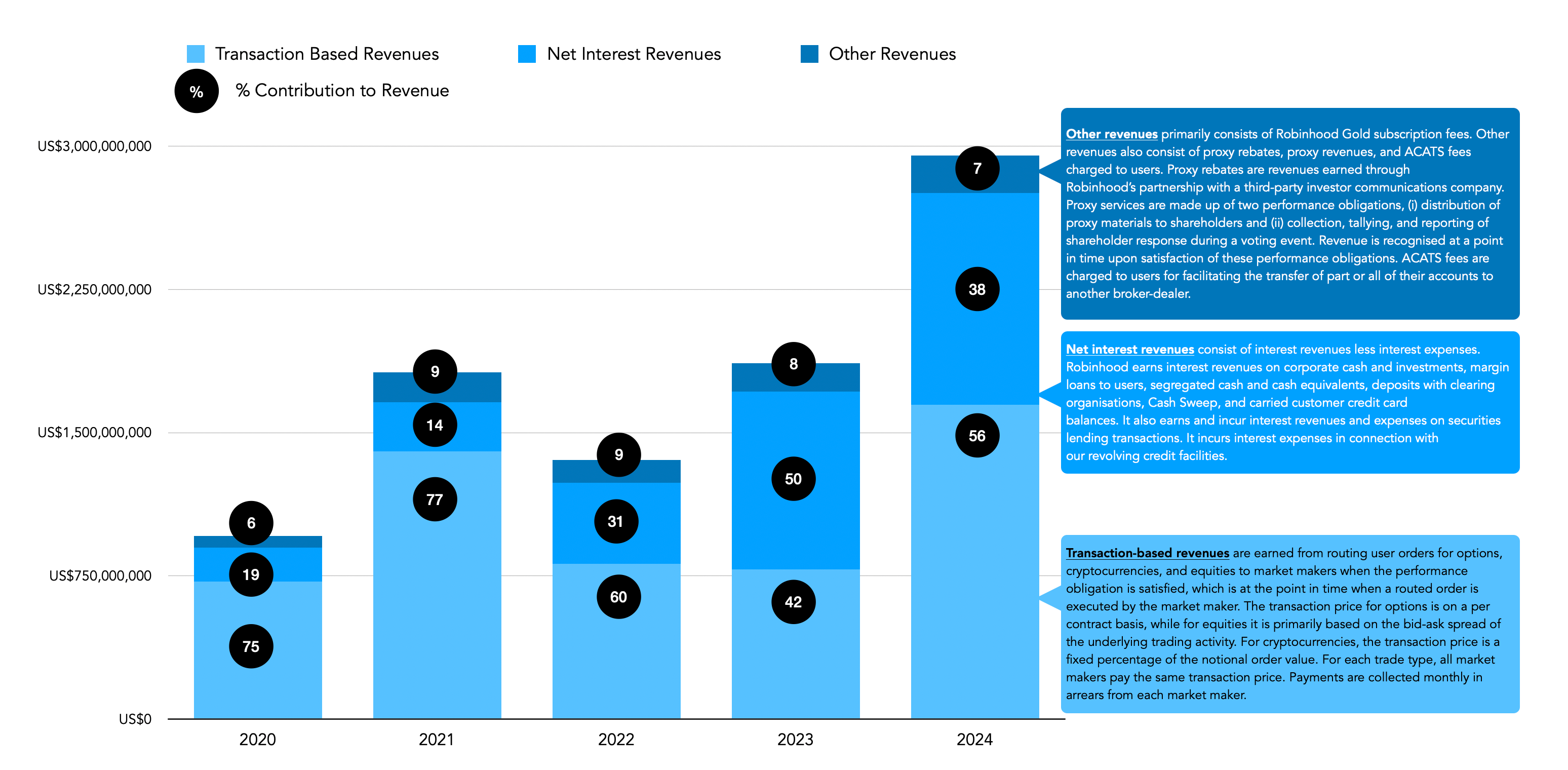Click the Net Interest Revenues legend swatch
This screenshot has height=770, width=1568.
tap(527, 54)
